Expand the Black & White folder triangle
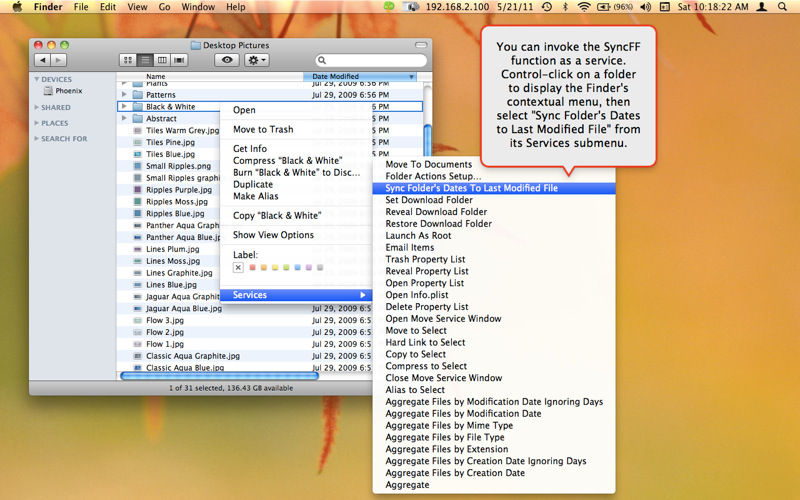 click(124, 106)
